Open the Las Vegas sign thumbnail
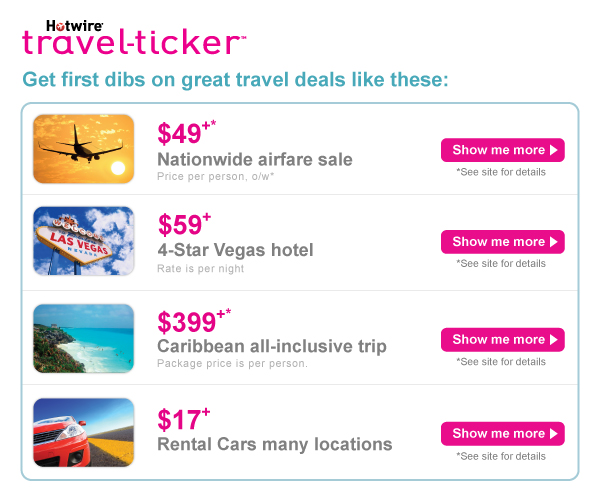Screen dimensions: 601x501 point(83,241)
